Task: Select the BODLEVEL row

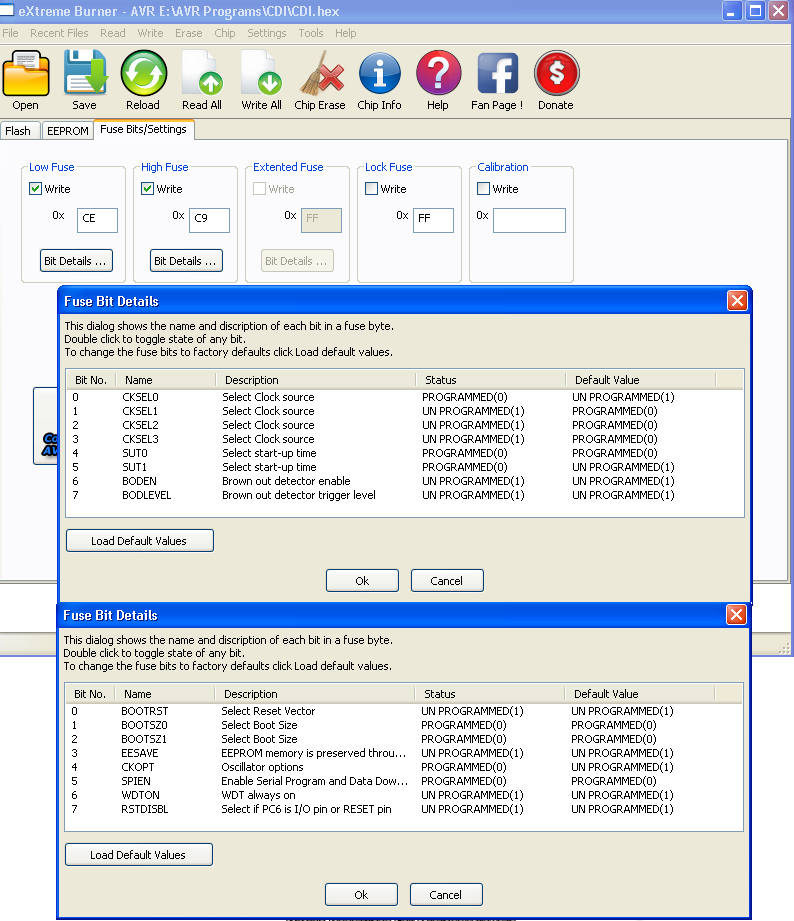Action: (x=405, y=495)
